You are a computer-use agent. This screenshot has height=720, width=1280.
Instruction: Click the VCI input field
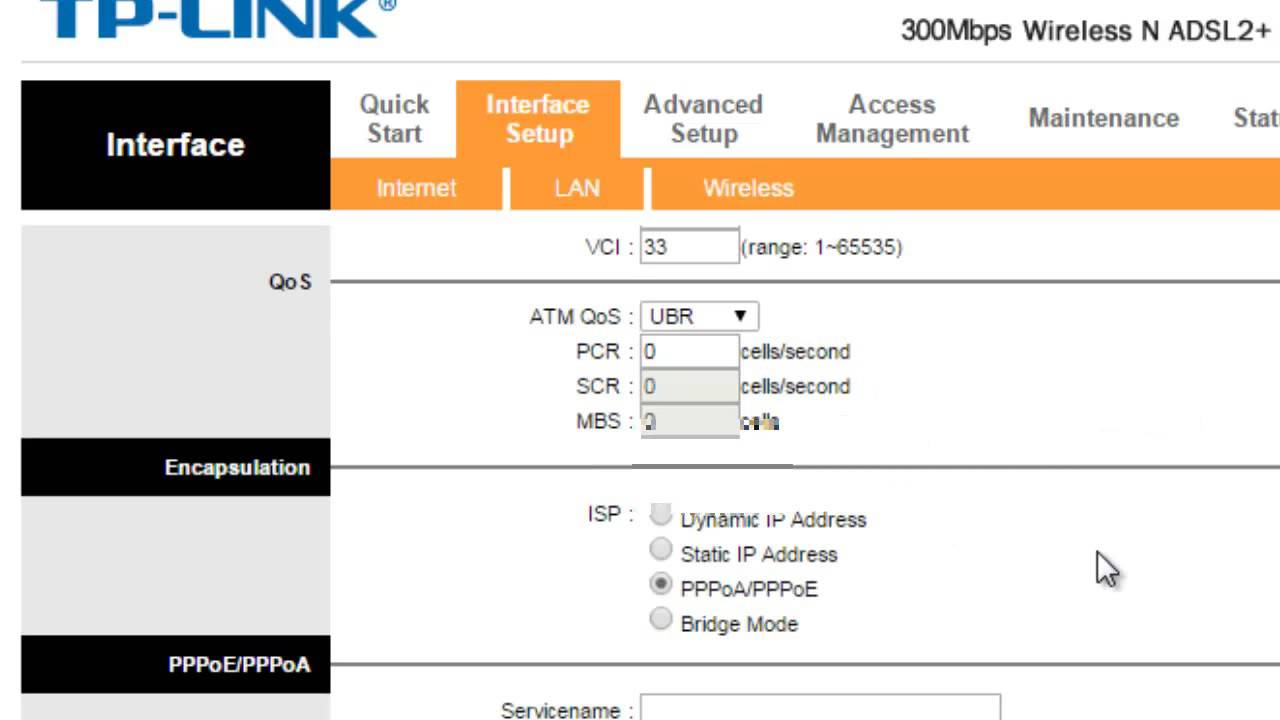[x=689, y=247]
